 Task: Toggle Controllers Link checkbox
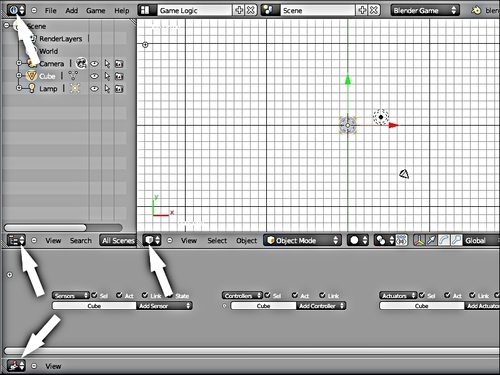tap(322, 295)
